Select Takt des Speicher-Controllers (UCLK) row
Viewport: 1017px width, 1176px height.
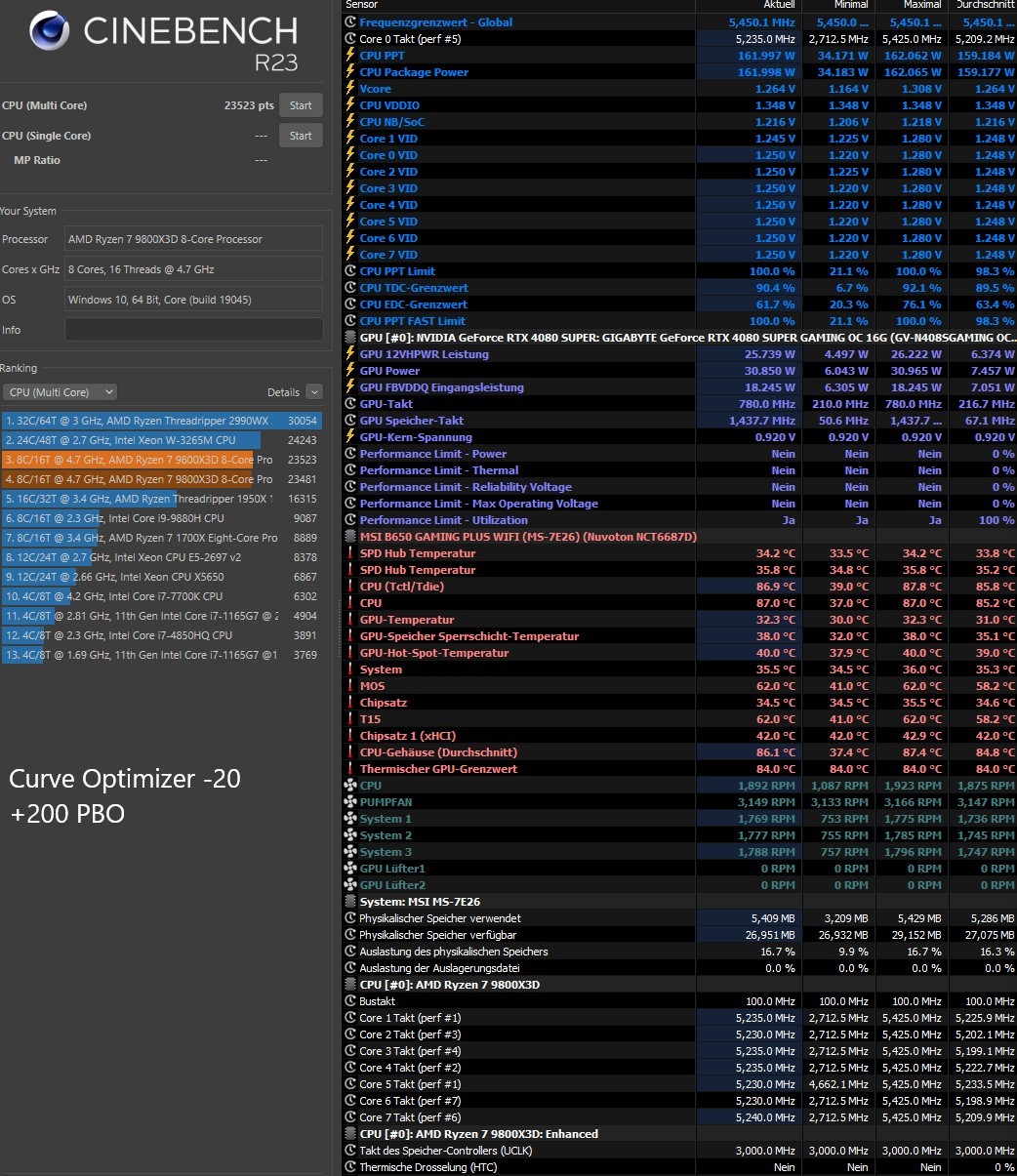pyautogui.click(x=680, y=1151)
